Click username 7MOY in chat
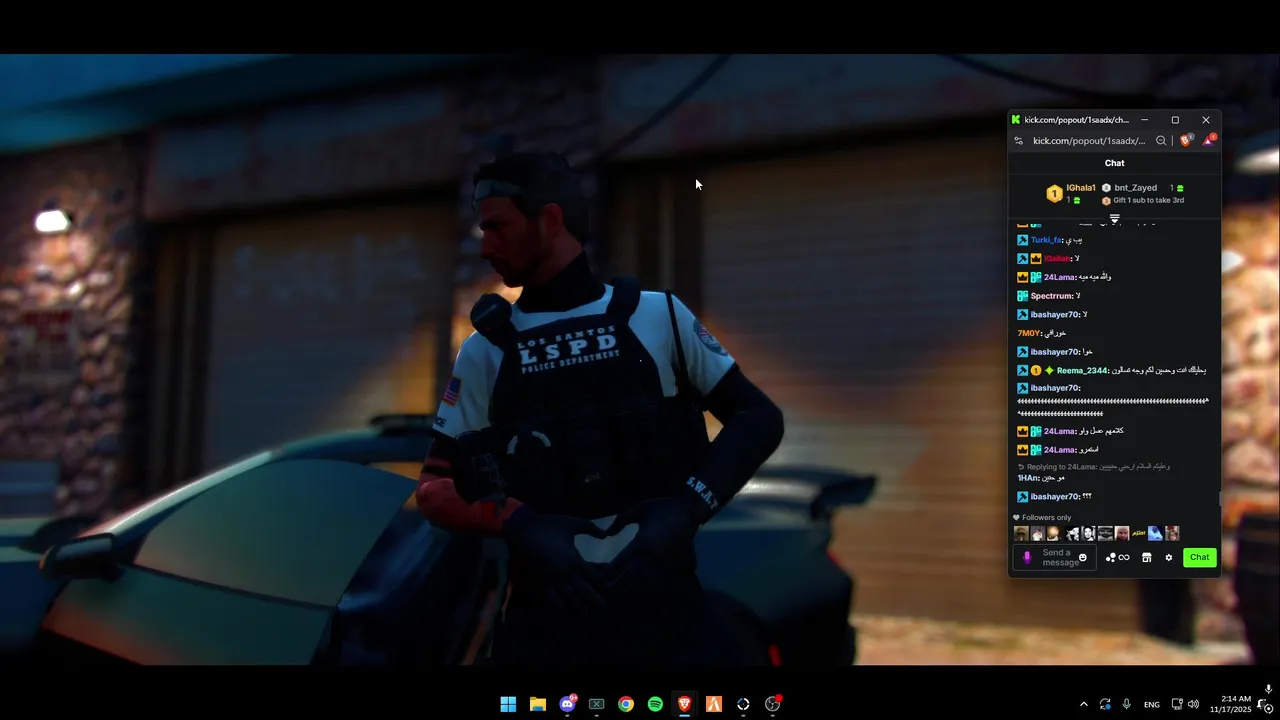Viewport: 1280px width, 720px height. click(x=1029, y=333)
